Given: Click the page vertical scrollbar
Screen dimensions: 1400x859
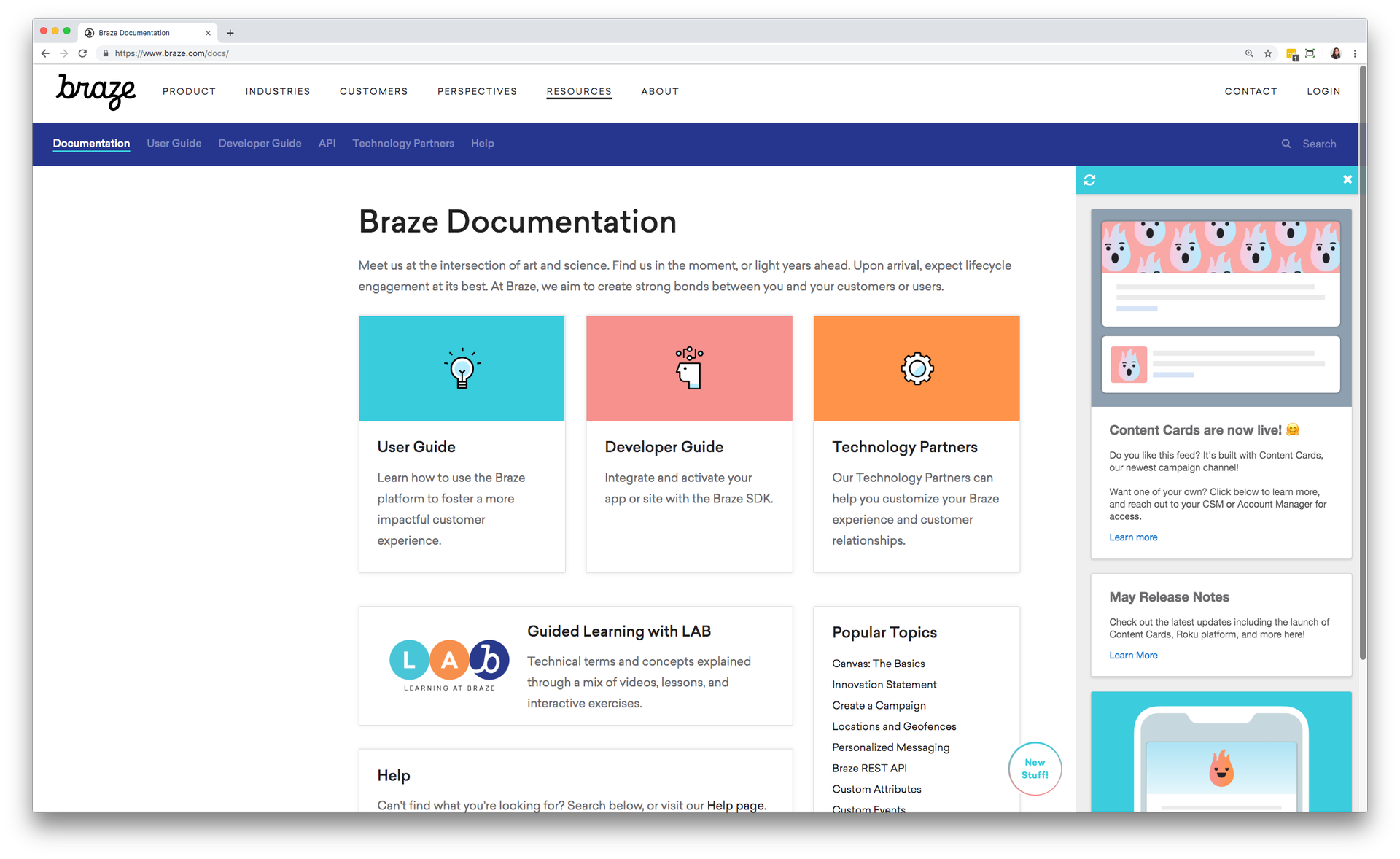Looking at the screenshot, I should click(1362, 365).
